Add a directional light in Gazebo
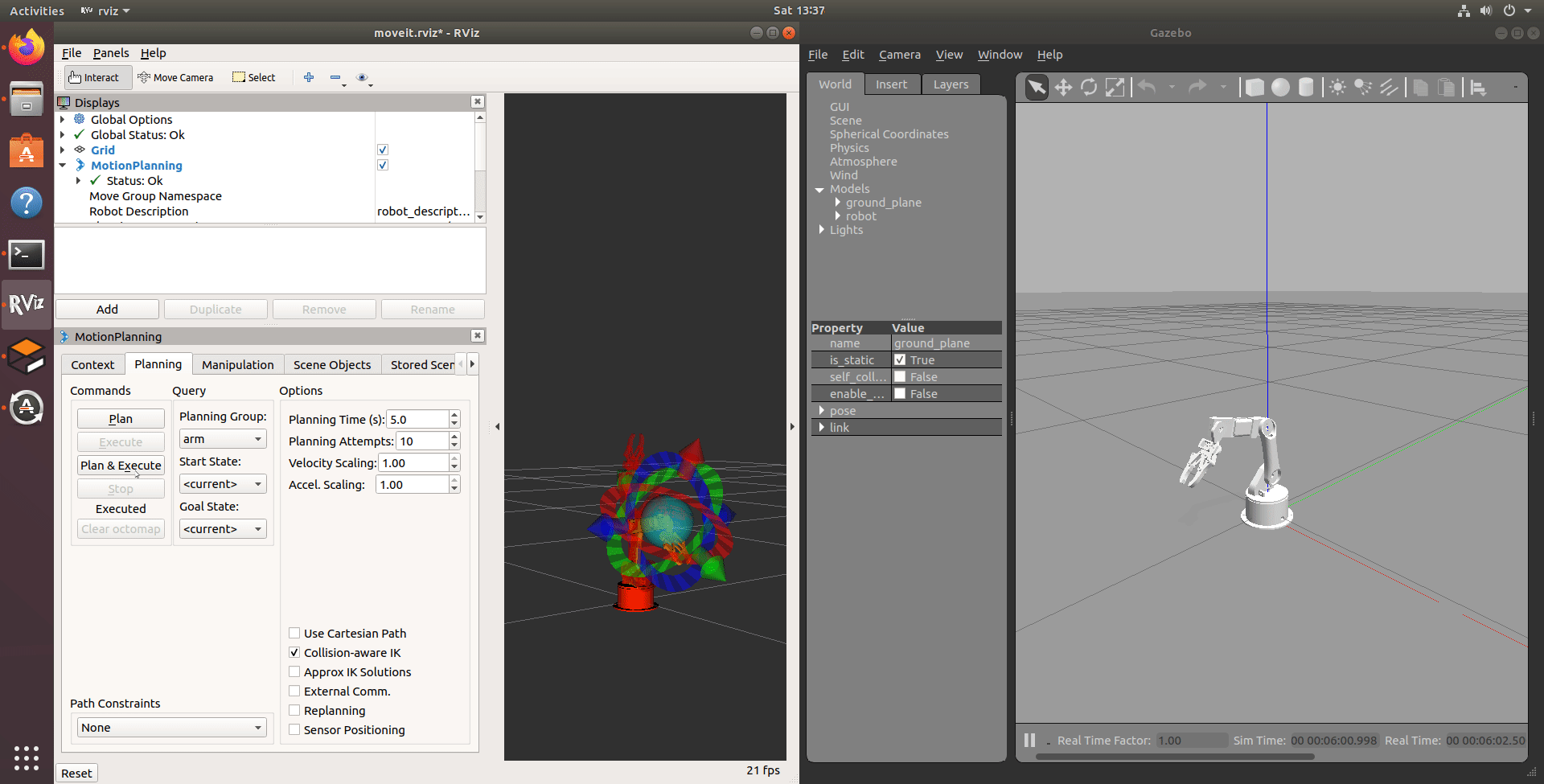 coord(1389,87)
